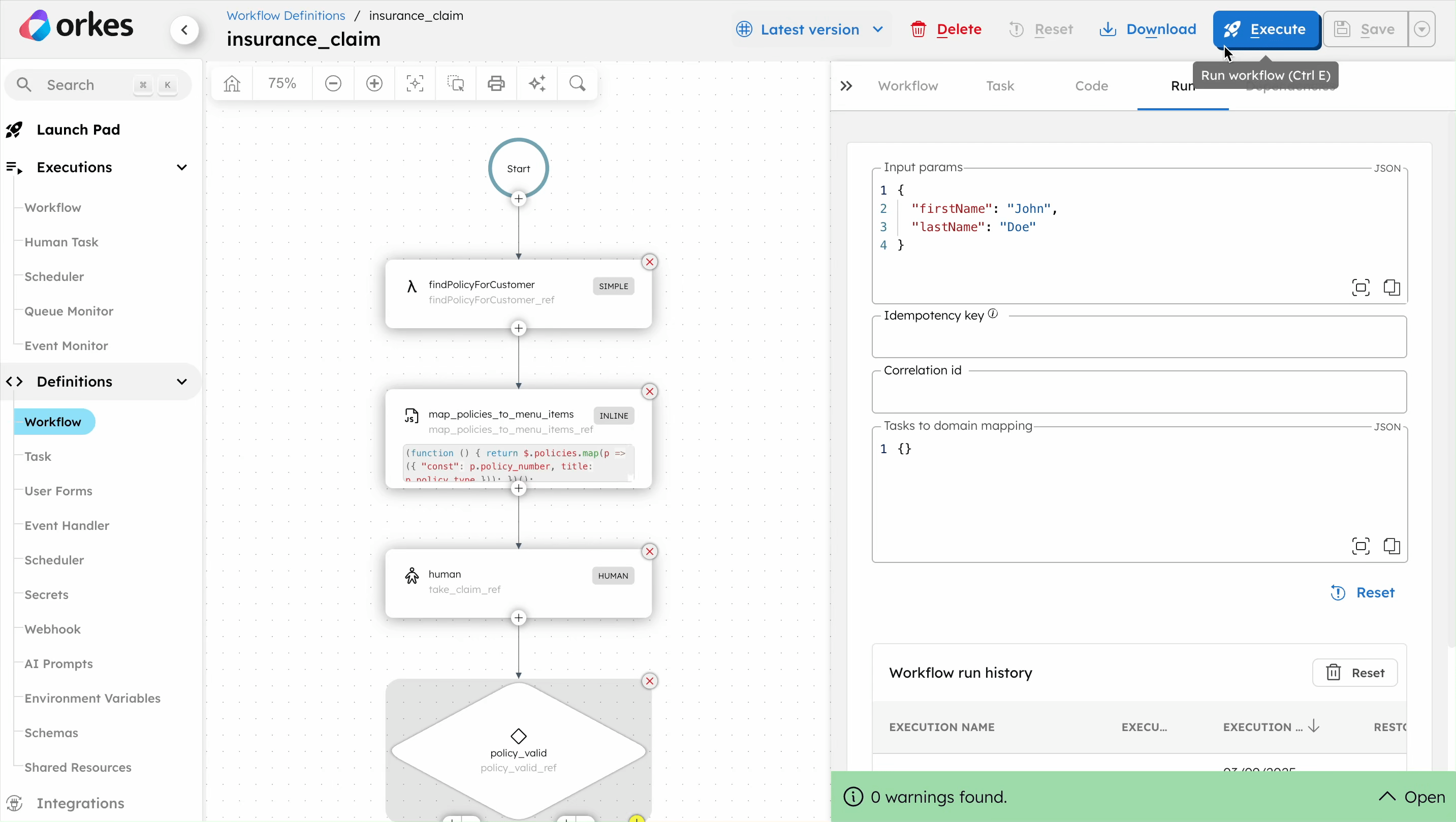Image resolution: width=1456 pixels, height=822 pixels.
Task: Expand Tasks to domain mapping editor fullscreen
Action: 1360,546
